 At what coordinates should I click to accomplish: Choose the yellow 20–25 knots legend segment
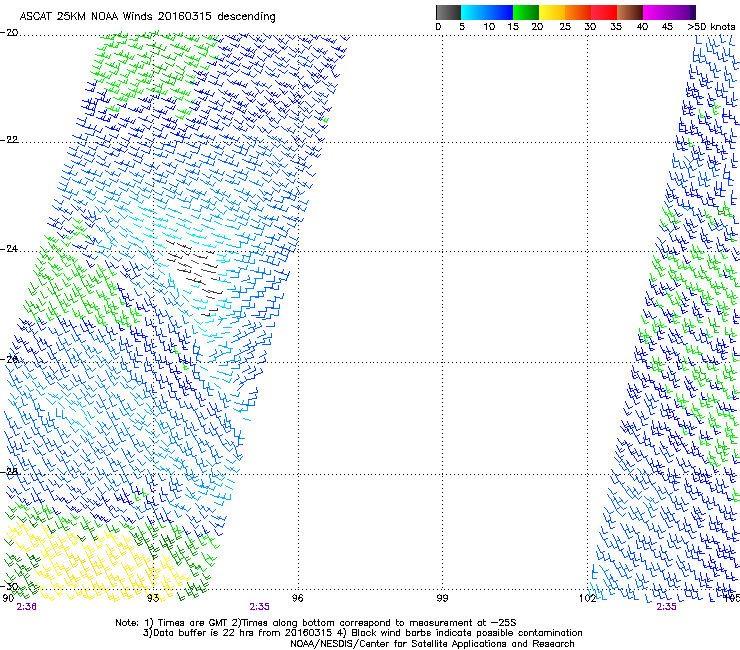pos(552,12)
